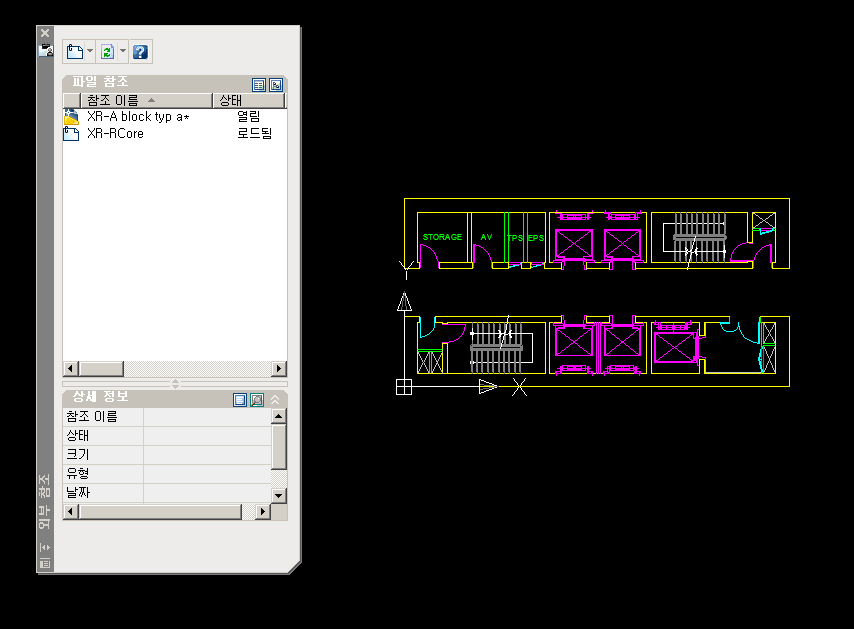This screenshot has width=854, height=629.
Task: Sort by 상태 column header
Action: [248, 101]
